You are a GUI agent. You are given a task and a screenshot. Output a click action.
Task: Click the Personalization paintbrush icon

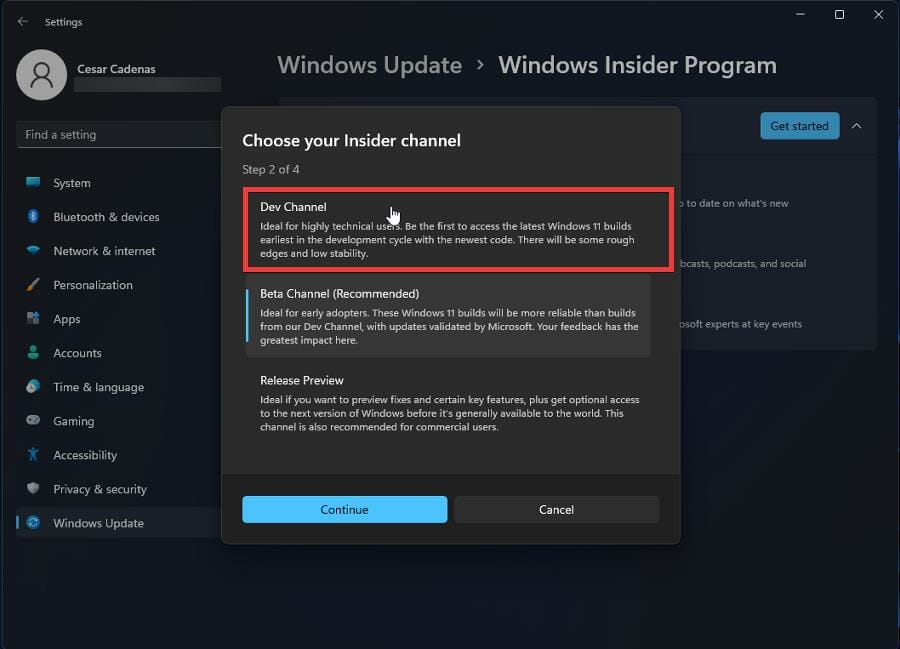click(x=33, y=285)
